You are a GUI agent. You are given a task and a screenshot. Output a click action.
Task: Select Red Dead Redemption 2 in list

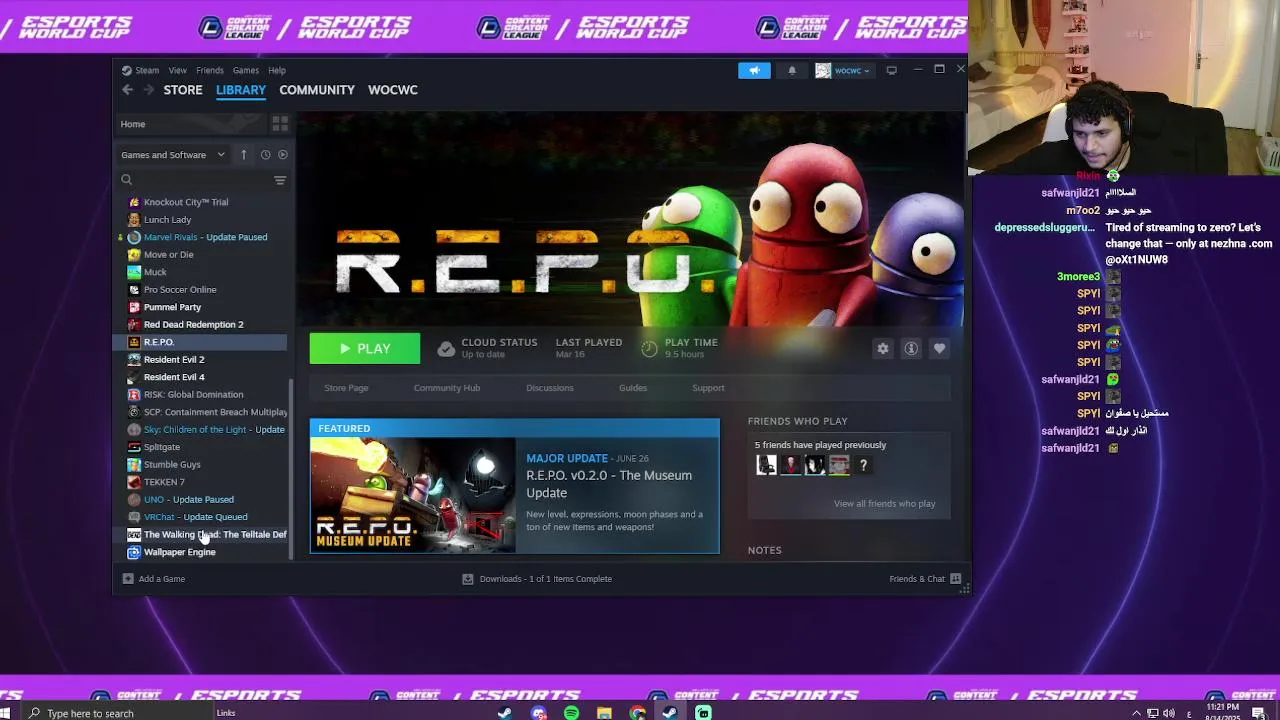(x=194, y=324)
